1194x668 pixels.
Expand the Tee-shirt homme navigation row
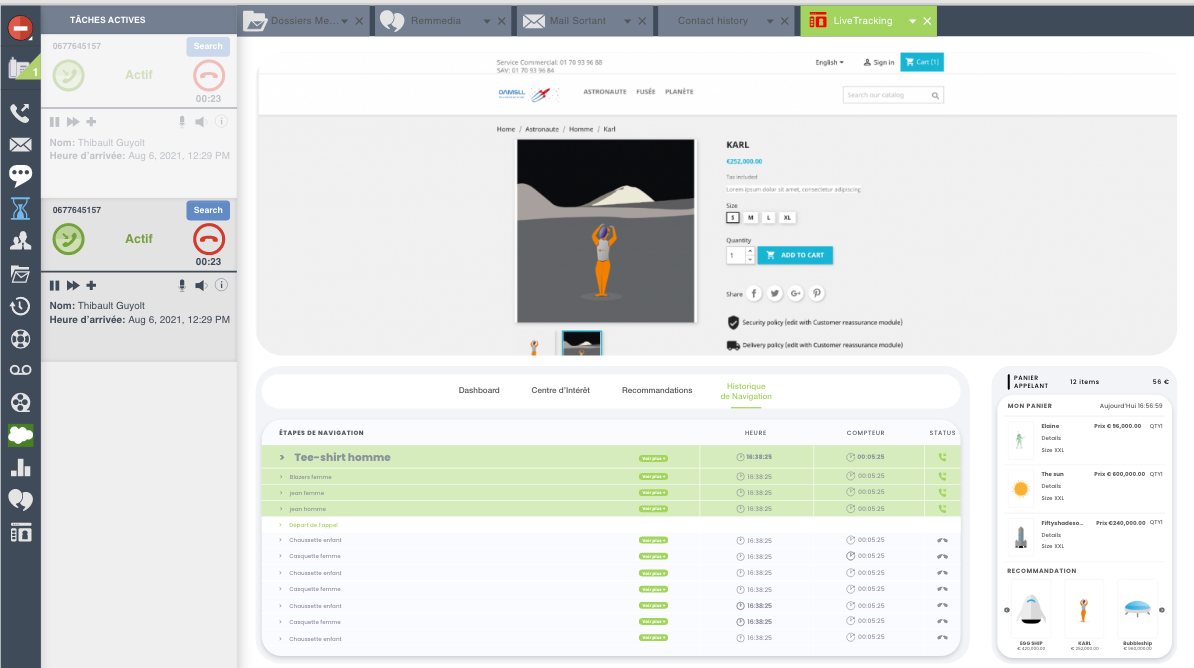pos(282,458)
